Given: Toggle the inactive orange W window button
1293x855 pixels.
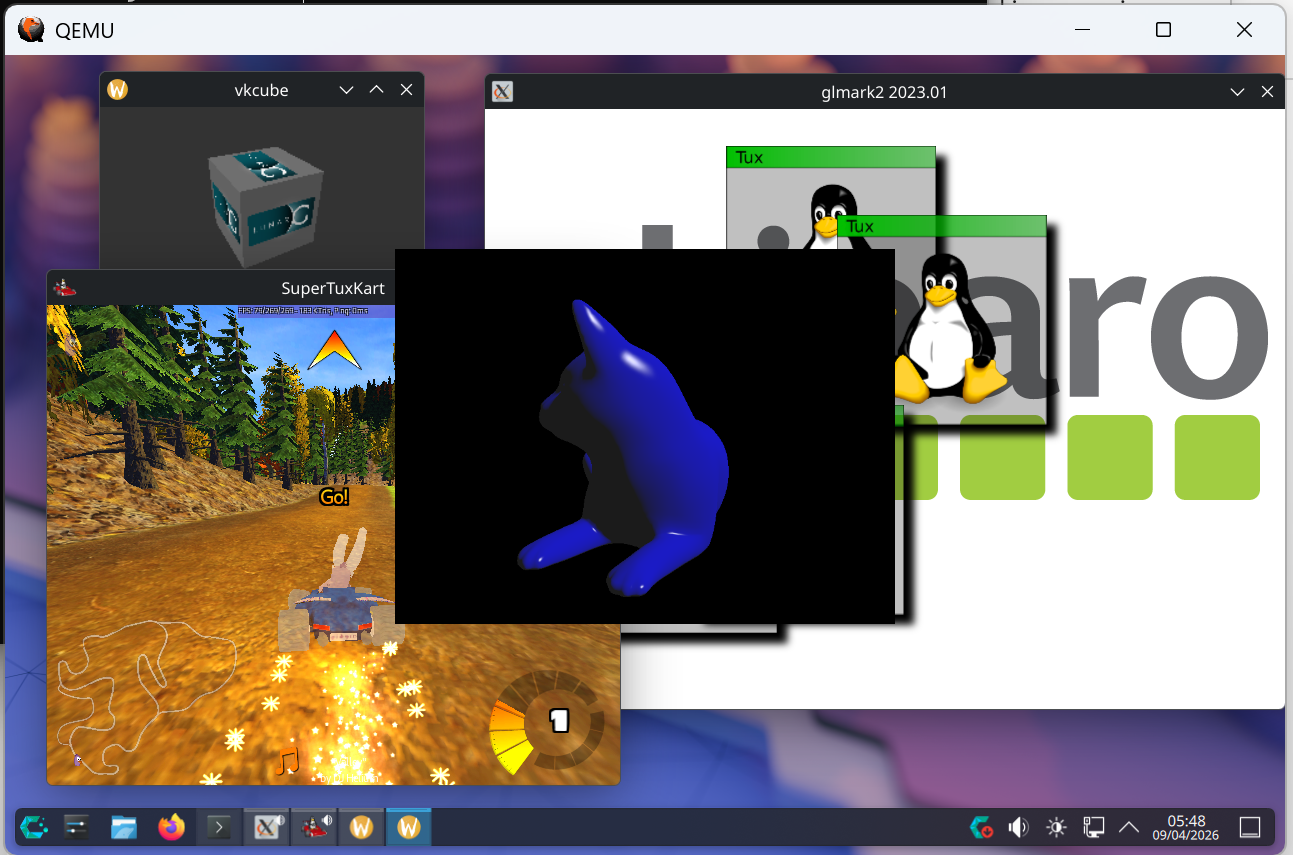Looking at the screenshot, I should click(x=361, y=827).
